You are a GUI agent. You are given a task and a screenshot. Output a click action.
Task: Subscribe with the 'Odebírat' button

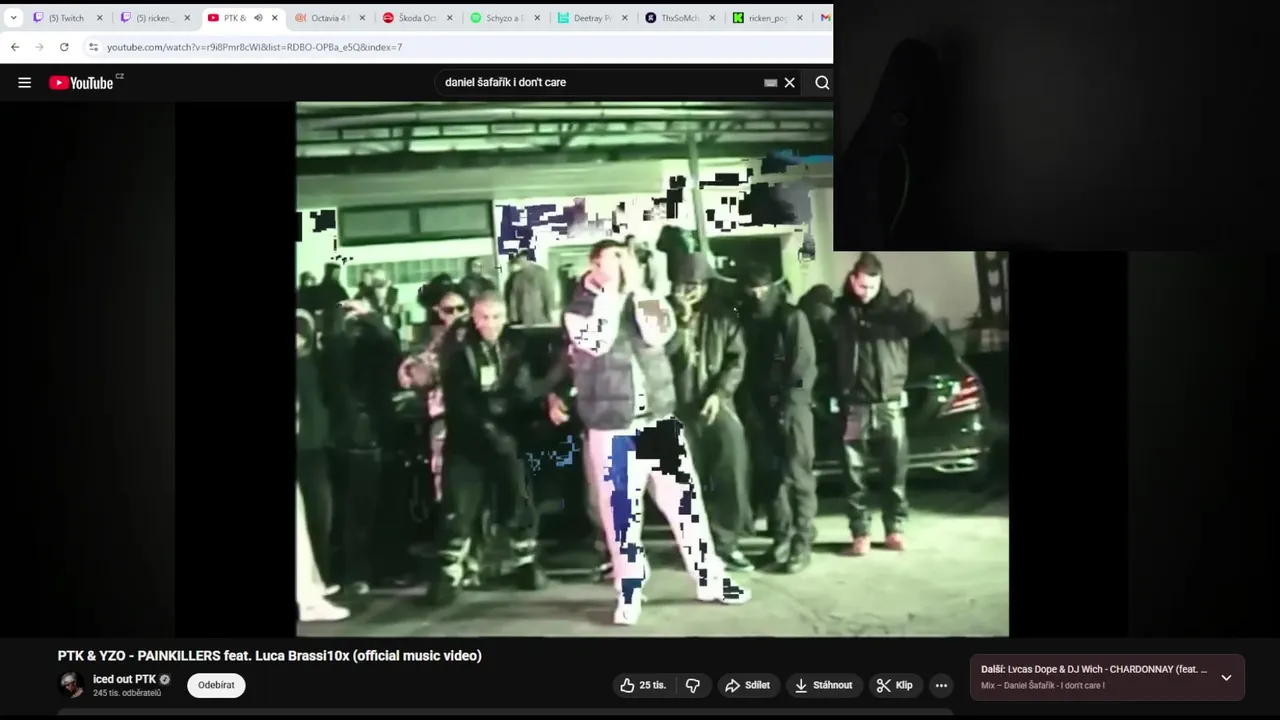pos(216,685)
